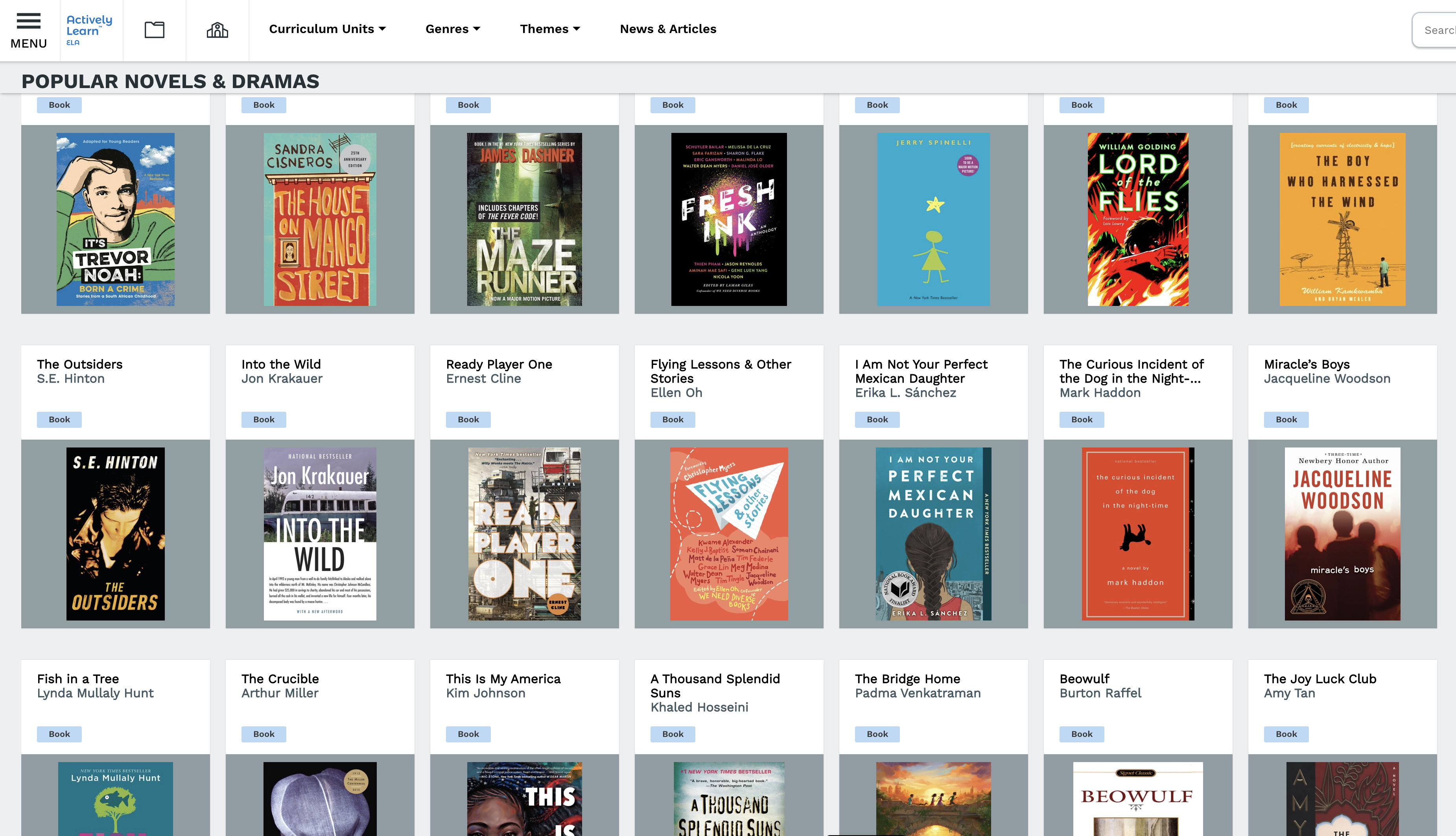Open the Perfect Mexican Daughter cover image
The image size is (1456, 836).
933,534
